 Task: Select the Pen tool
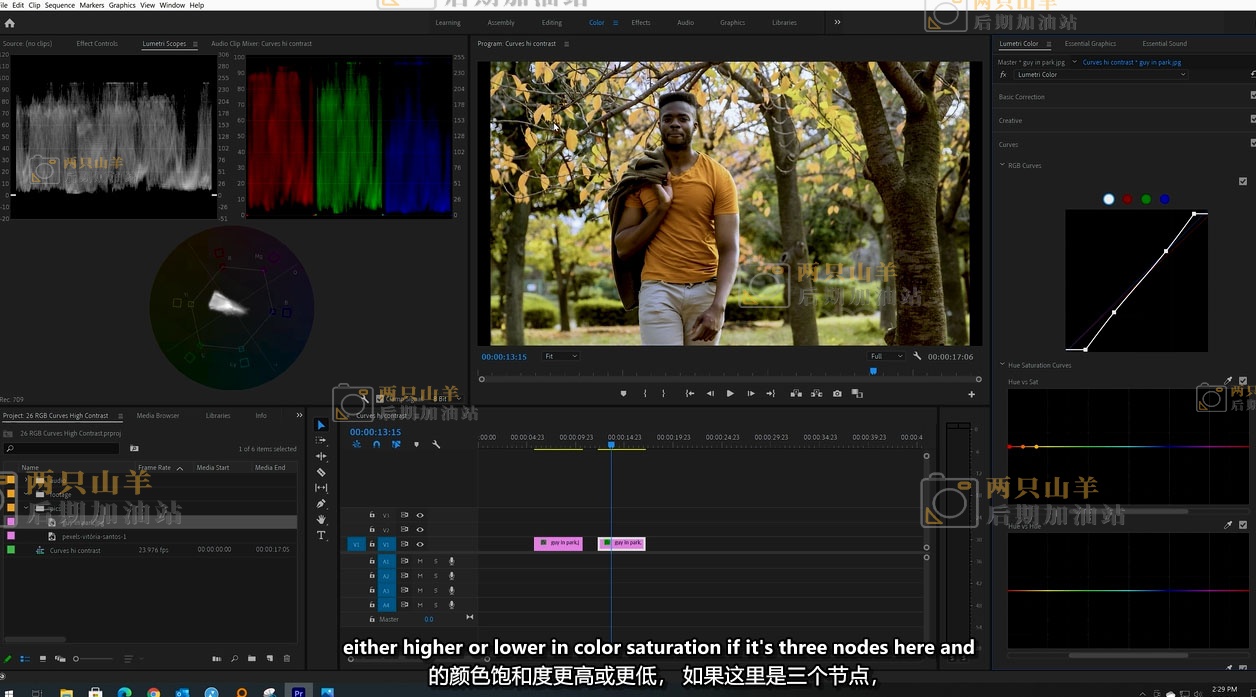click(321, 504)
